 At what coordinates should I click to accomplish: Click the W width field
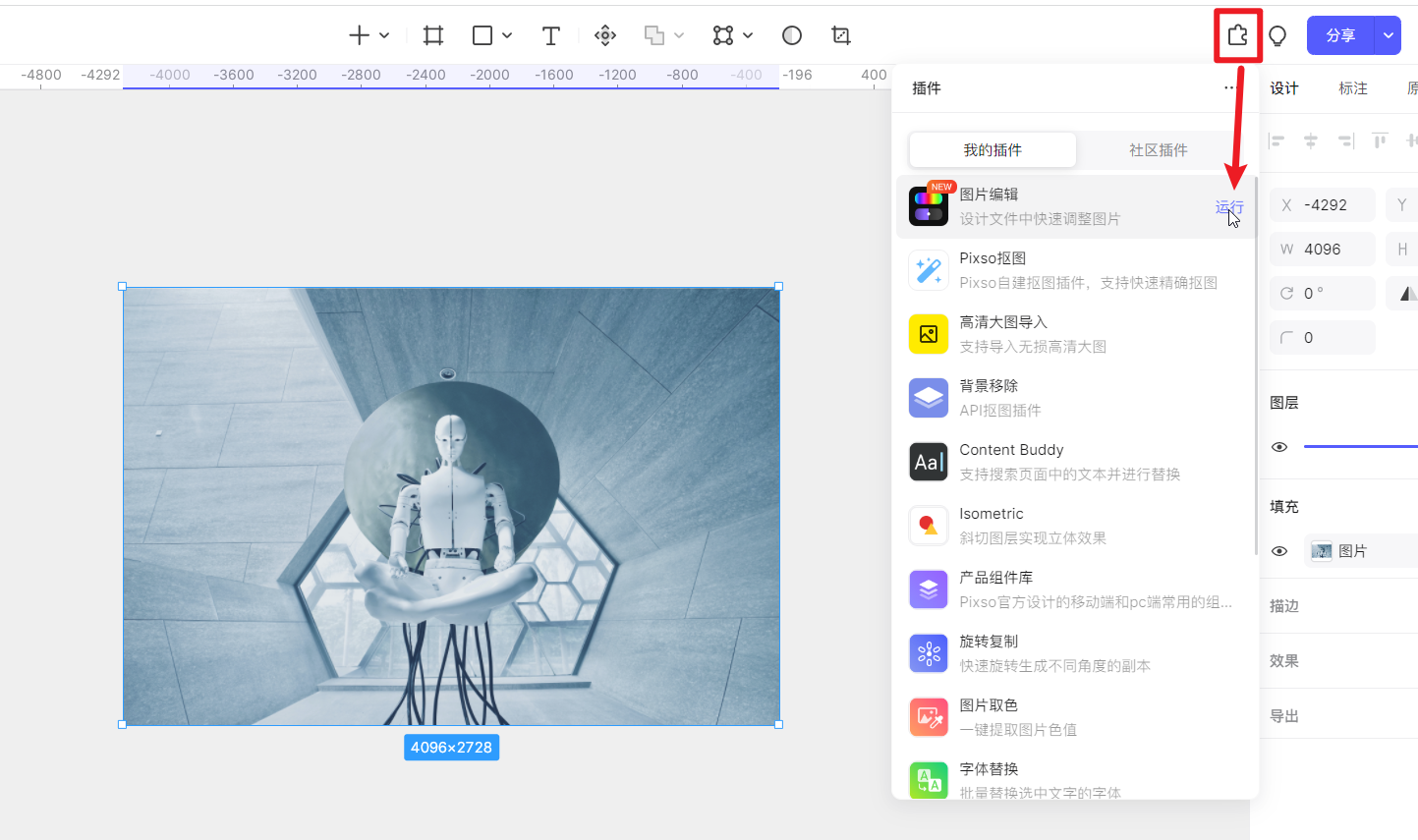coord(1323,250)
